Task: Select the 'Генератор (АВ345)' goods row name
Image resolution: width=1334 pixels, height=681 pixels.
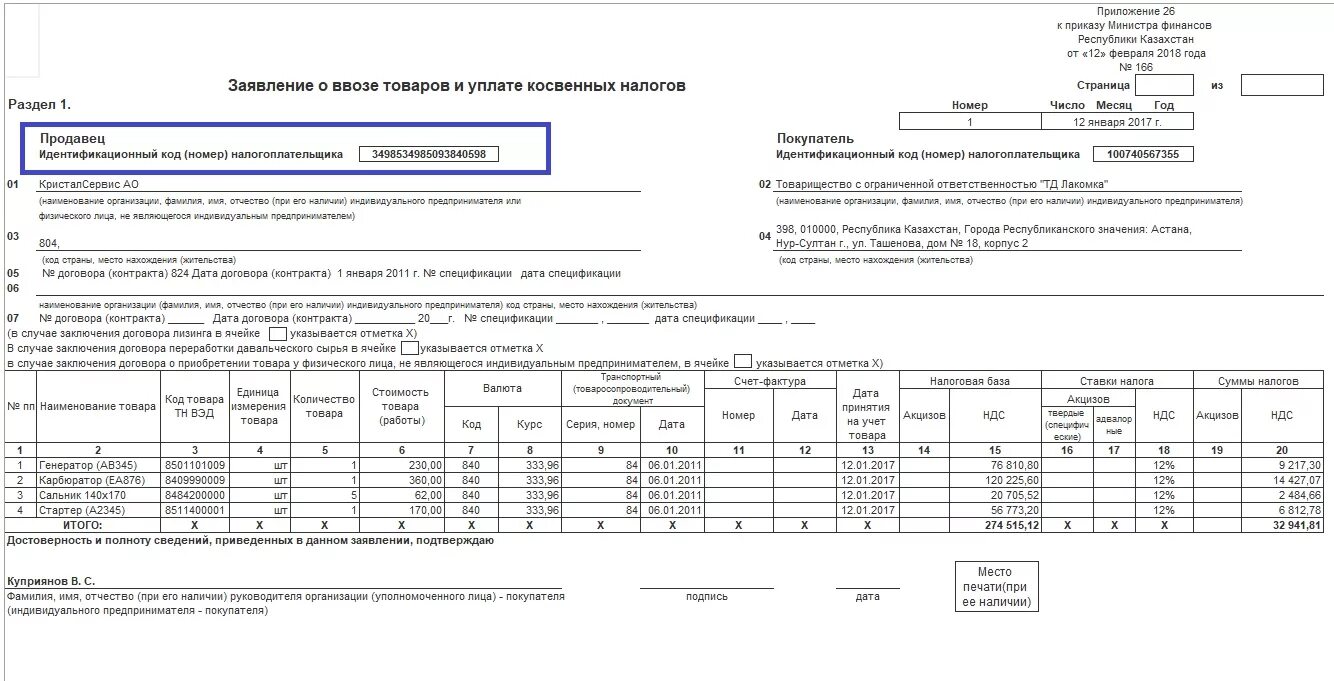Action: (x=86, y=465)
